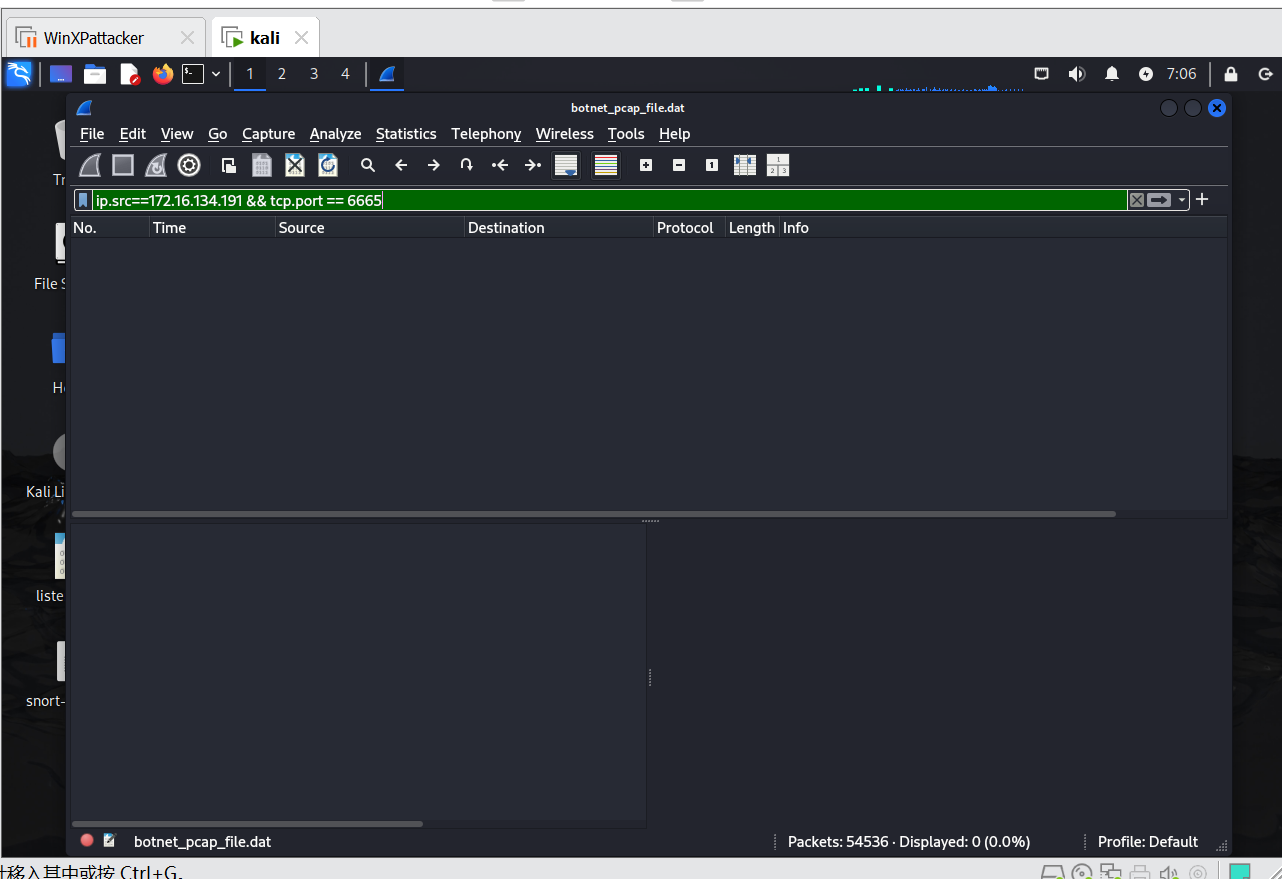Go forward in packet history
1282x879 pixels.
pos(434,165)
